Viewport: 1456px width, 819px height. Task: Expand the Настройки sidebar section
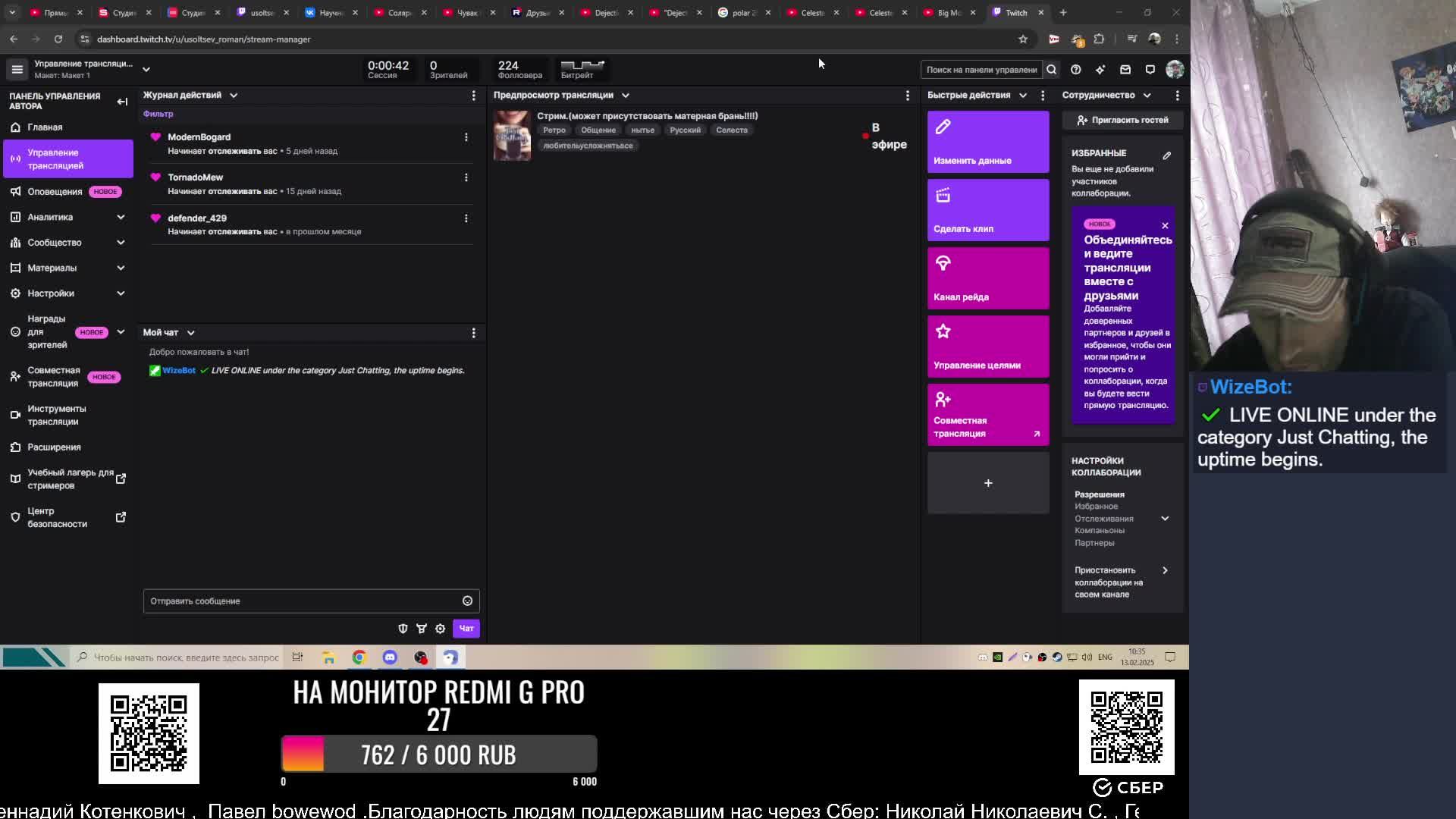121,293
